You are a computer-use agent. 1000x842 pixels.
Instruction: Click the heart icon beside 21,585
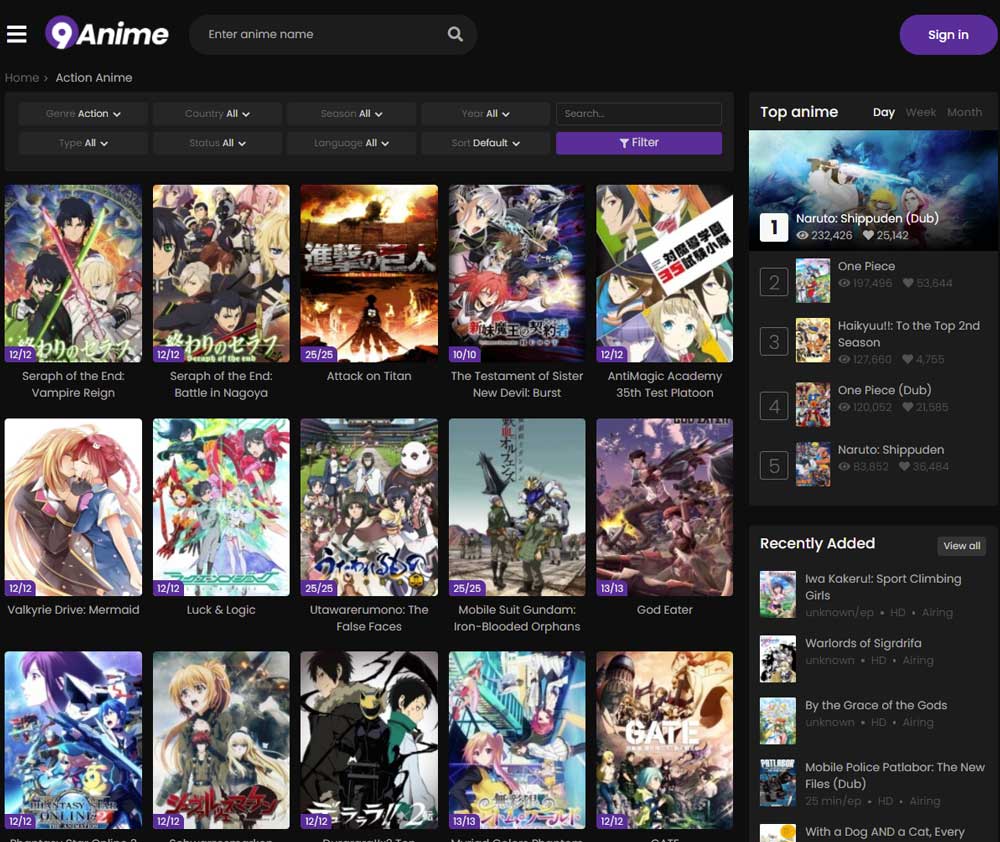point(908,407)
